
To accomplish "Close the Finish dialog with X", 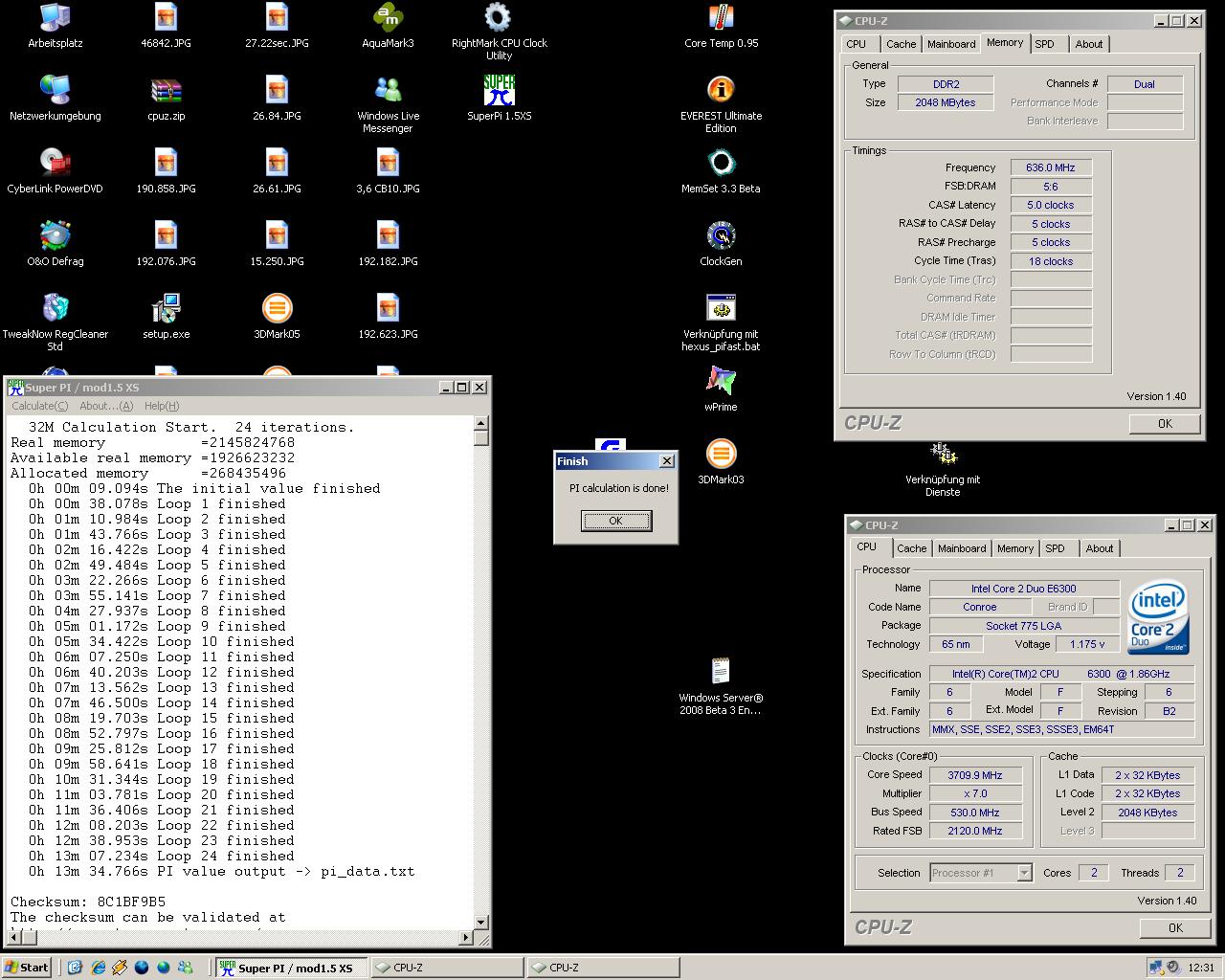I will coord(667,461).
